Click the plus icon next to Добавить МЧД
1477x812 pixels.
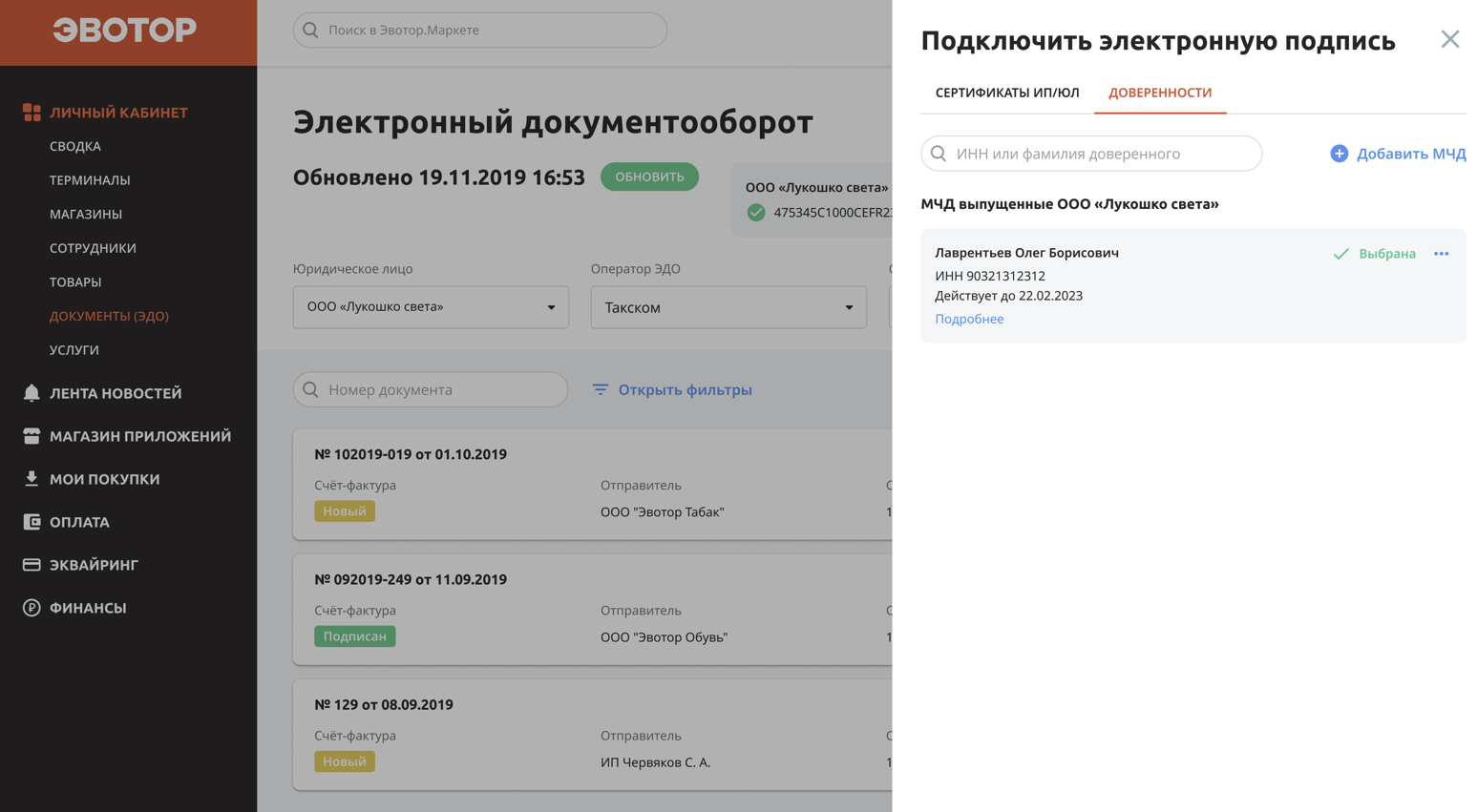[1340, 154]
